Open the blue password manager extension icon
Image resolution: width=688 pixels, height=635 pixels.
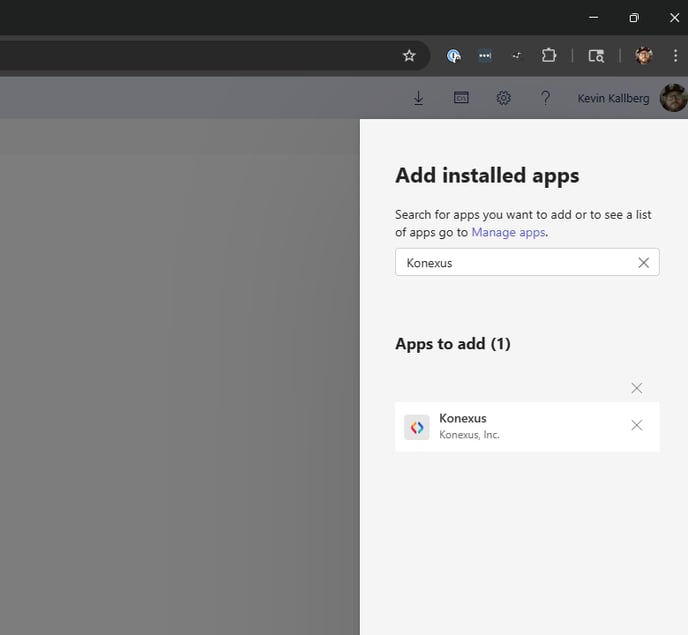454,56
